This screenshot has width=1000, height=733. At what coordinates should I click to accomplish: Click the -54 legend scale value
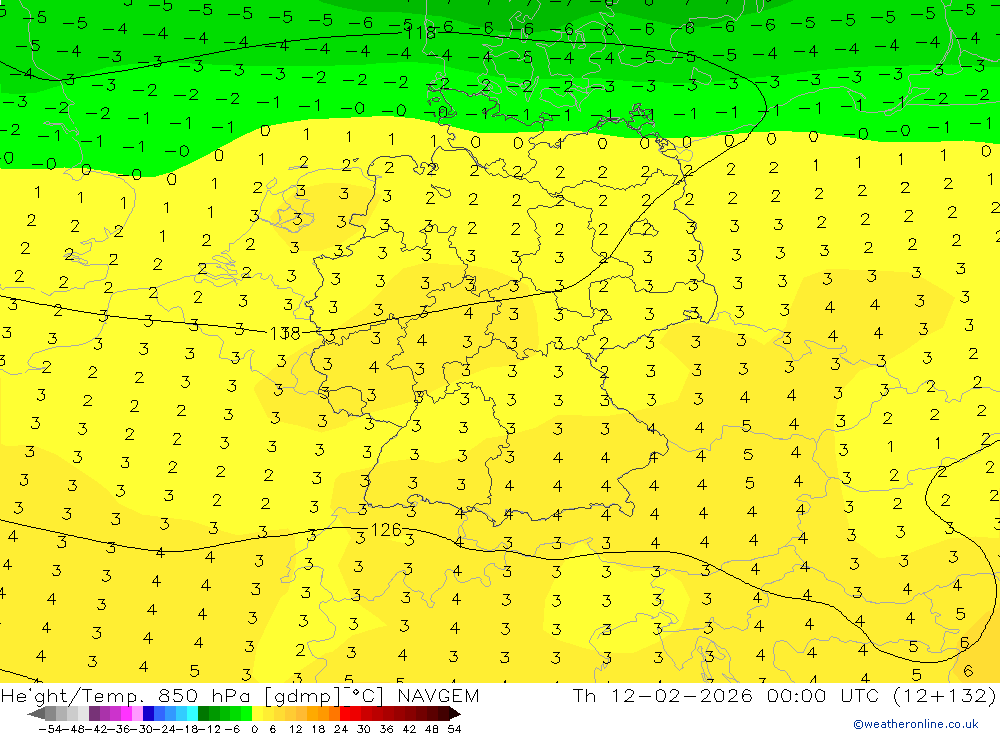(50, 729)
